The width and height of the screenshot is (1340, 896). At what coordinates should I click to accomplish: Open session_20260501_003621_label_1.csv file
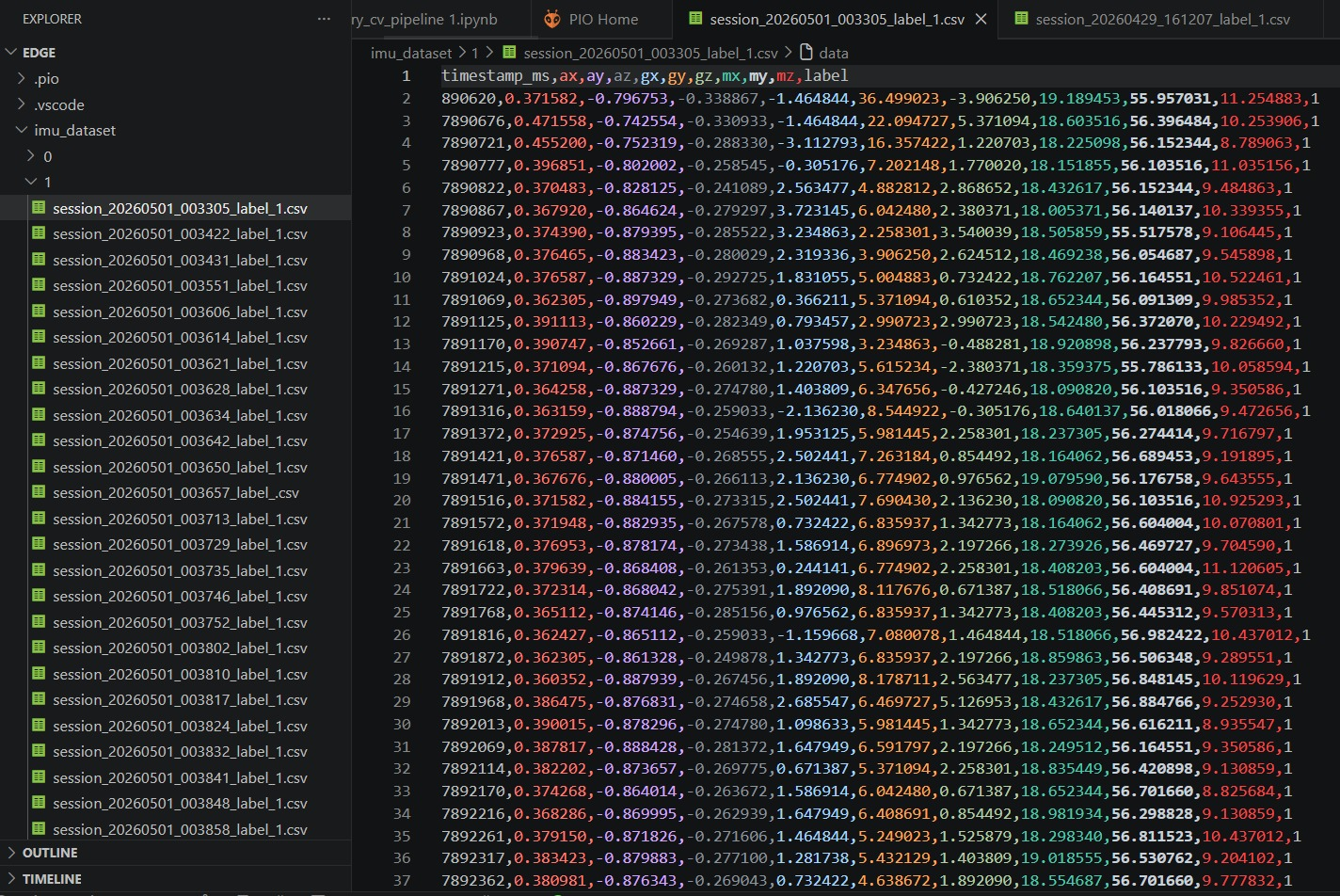tap(175, 363)
